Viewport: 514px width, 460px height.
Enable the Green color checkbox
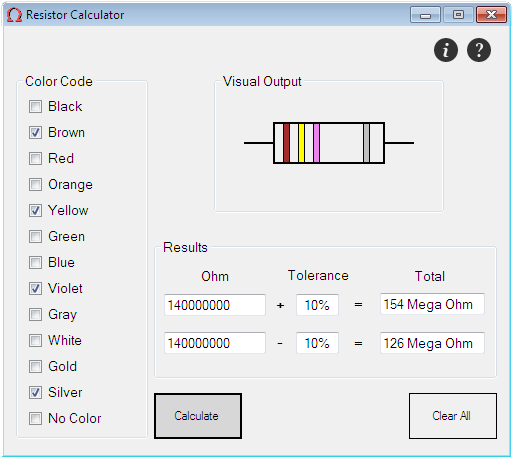coord(35,237)
